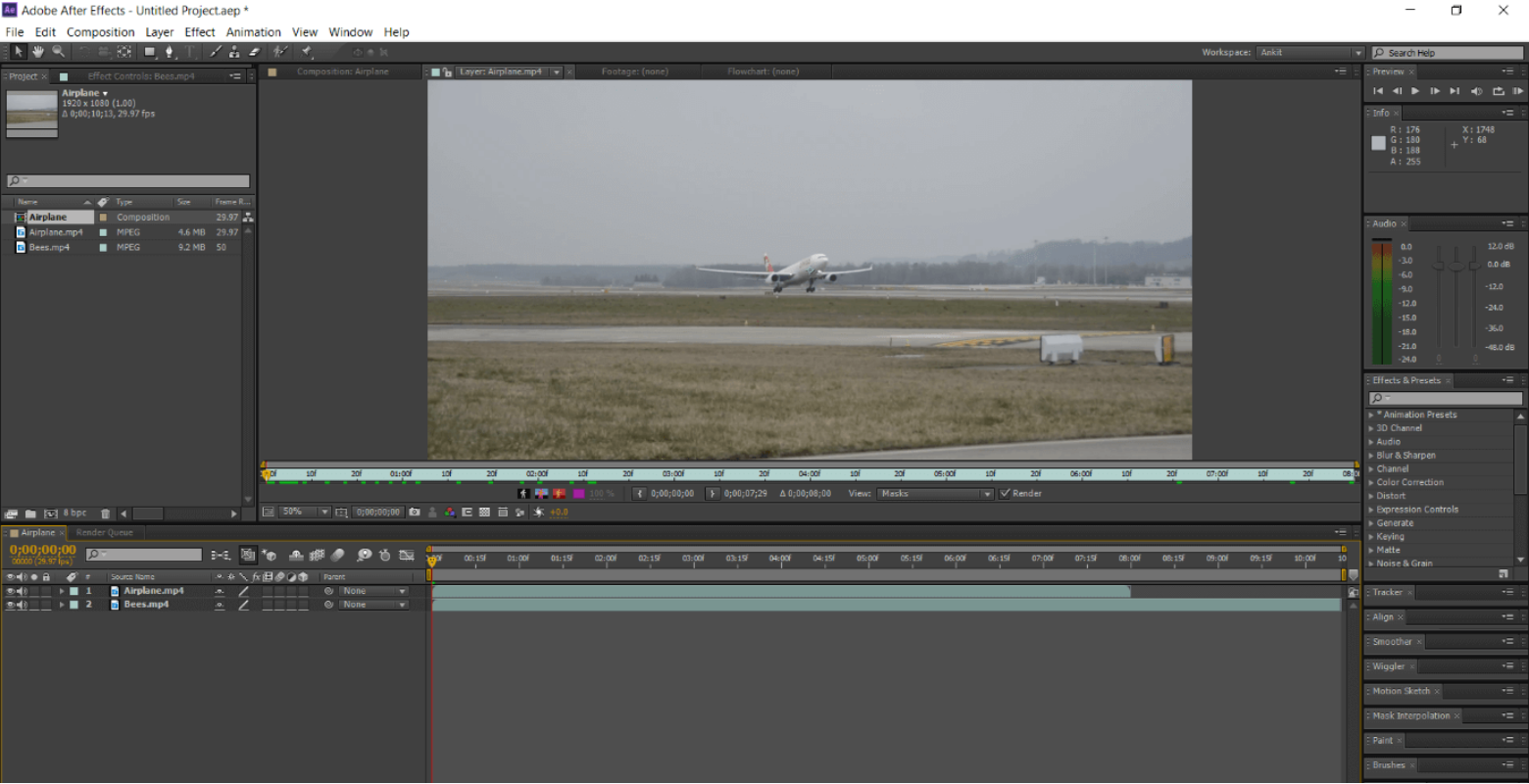1529x784 pixels.
Task: Open the Graph Editor in the timeline
Action: tap(407, 555)
